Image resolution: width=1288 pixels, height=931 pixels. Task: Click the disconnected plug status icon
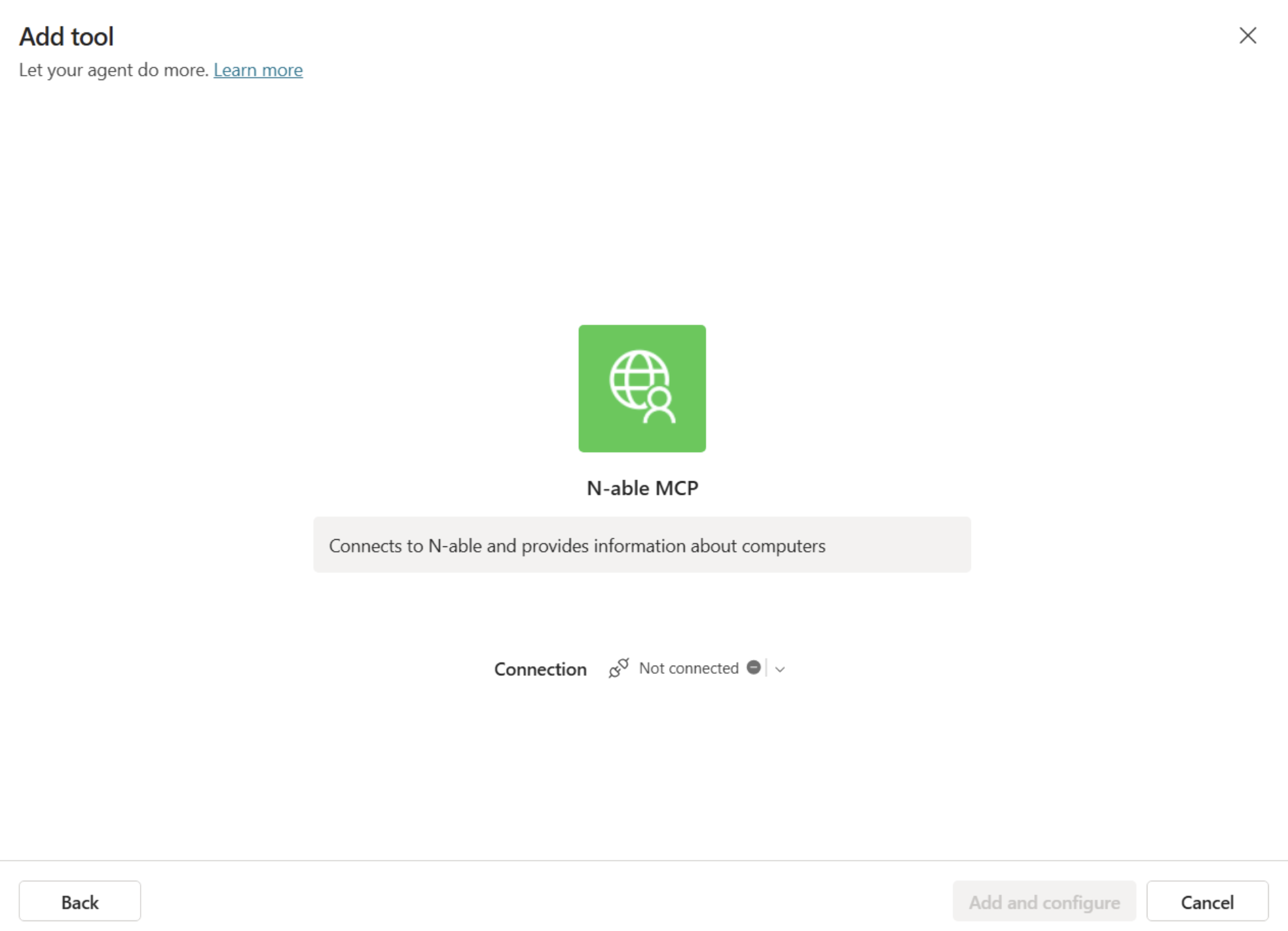[617, 668]
